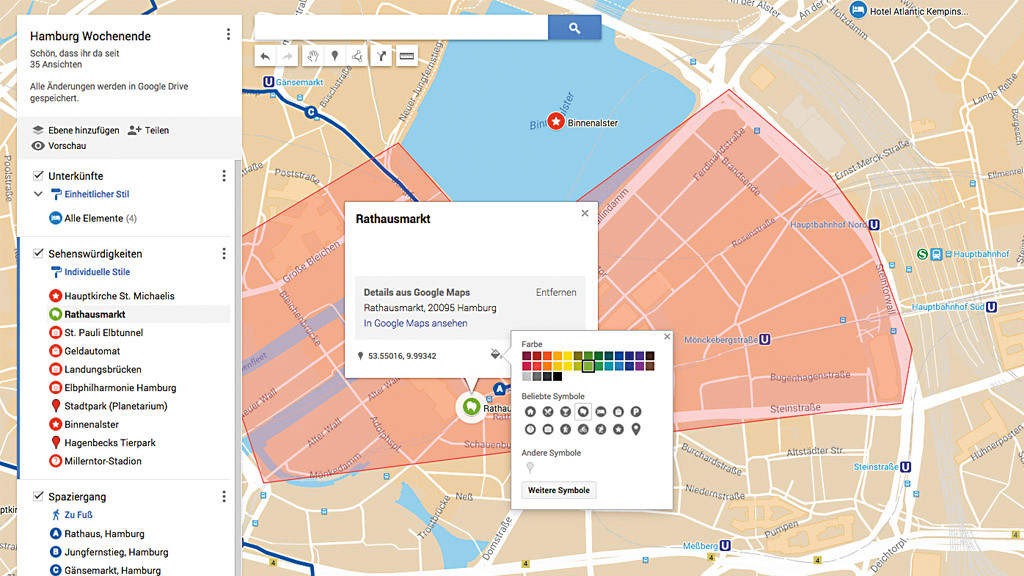Open Hamburg Wochenende three-dot menu
Image resolution: width=1024 pixels, height=576 pixels.
228,35
